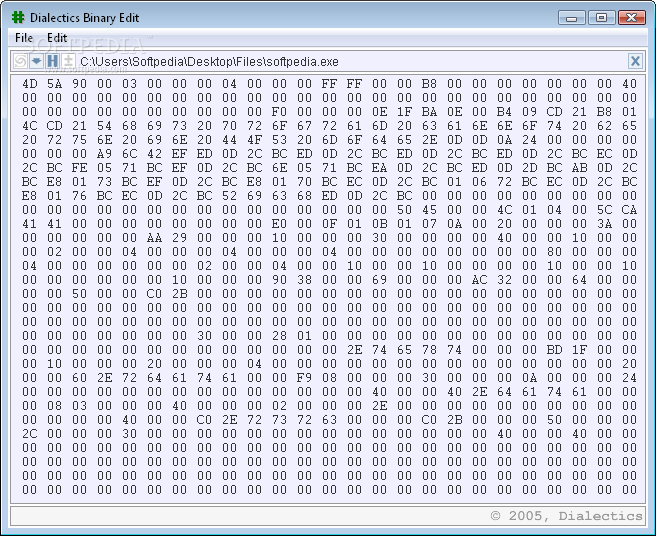Open the File menu
The image size is (656, 536).
pos(24,38)
